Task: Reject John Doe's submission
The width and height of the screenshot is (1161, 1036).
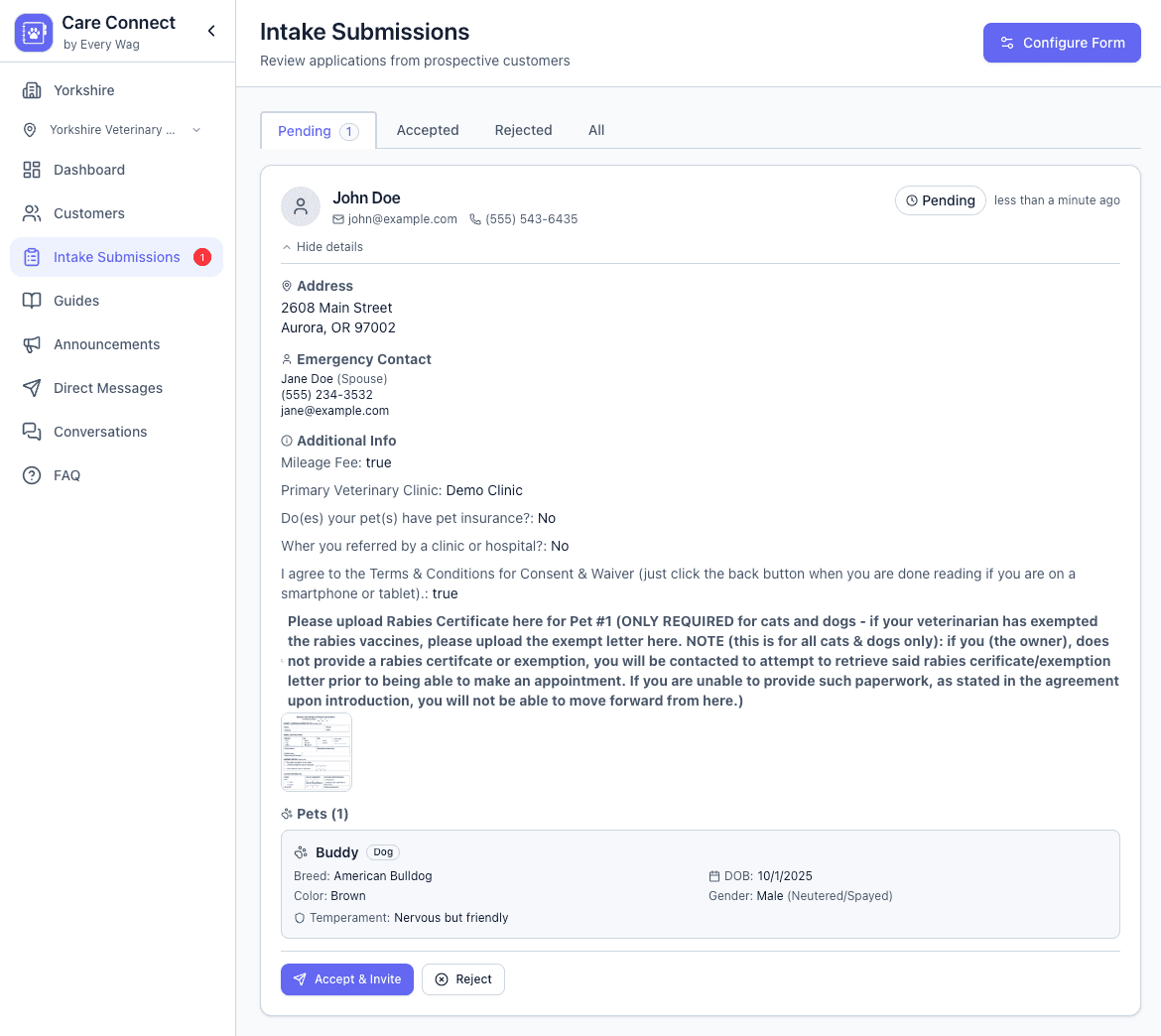Action: click(x=462, y=979)
